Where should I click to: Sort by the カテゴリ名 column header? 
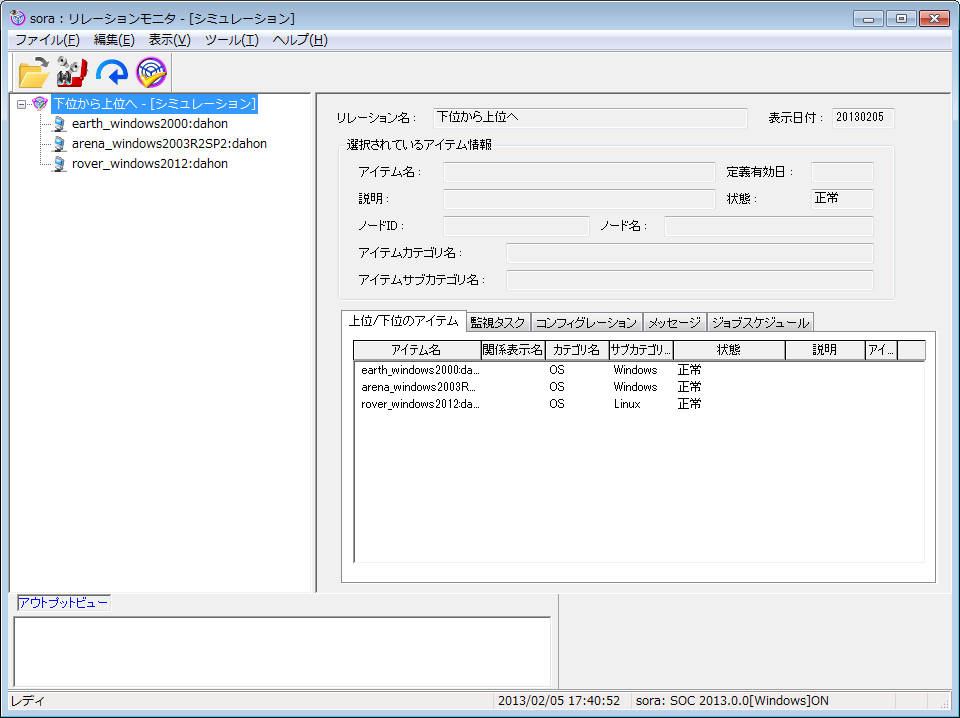pyautogui.click(x=577, y=350)
